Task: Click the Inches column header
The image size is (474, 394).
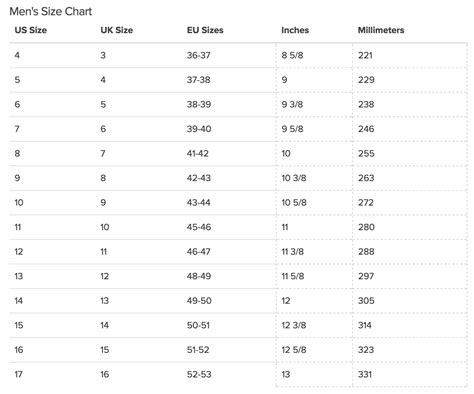Action: click(295, 30)
